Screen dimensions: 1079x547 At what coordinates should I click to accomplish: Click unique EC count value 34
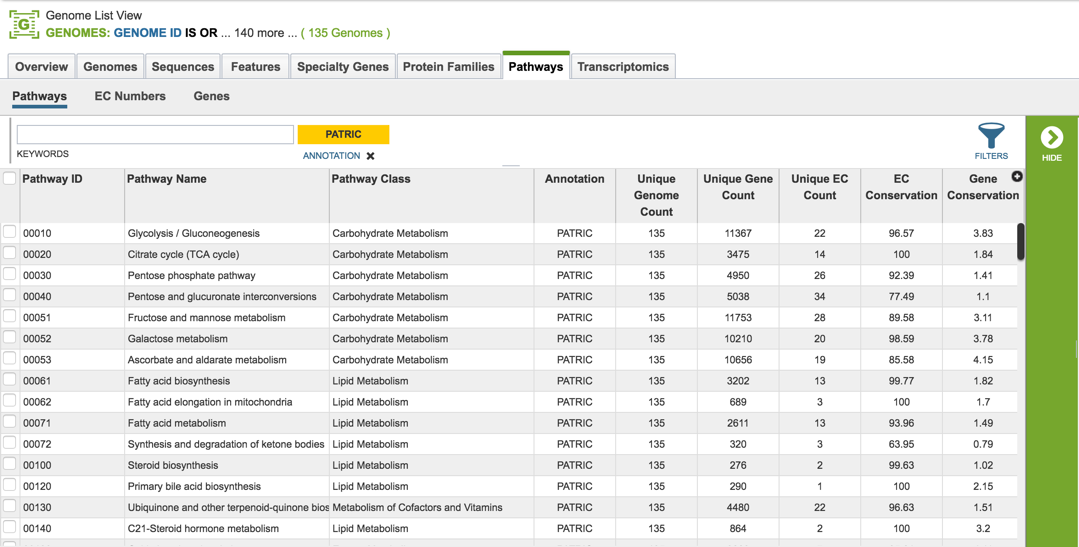[820, 297]
